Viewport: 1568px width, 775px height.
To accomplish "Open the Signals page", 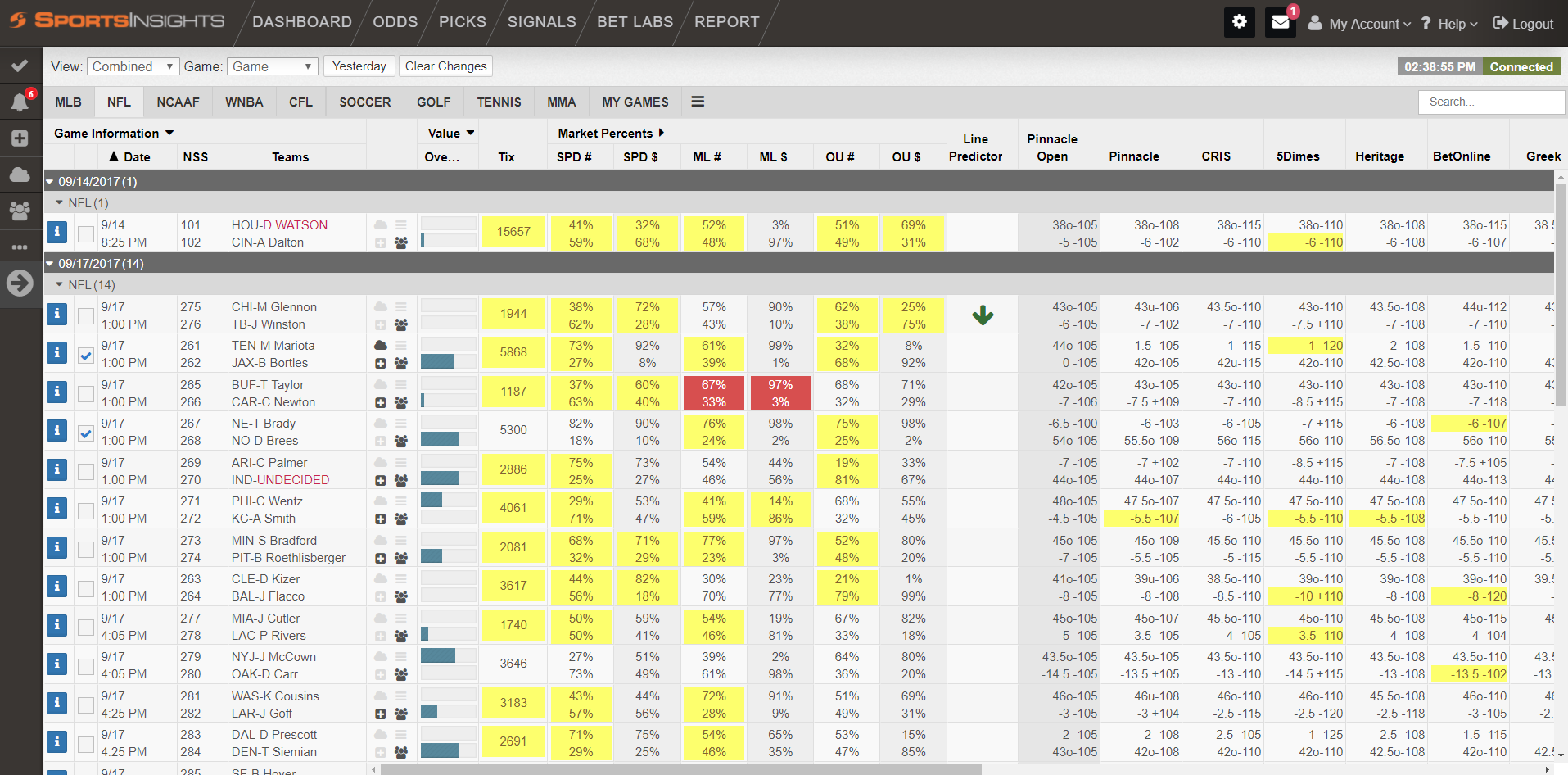I will click(x=541, y=22).
